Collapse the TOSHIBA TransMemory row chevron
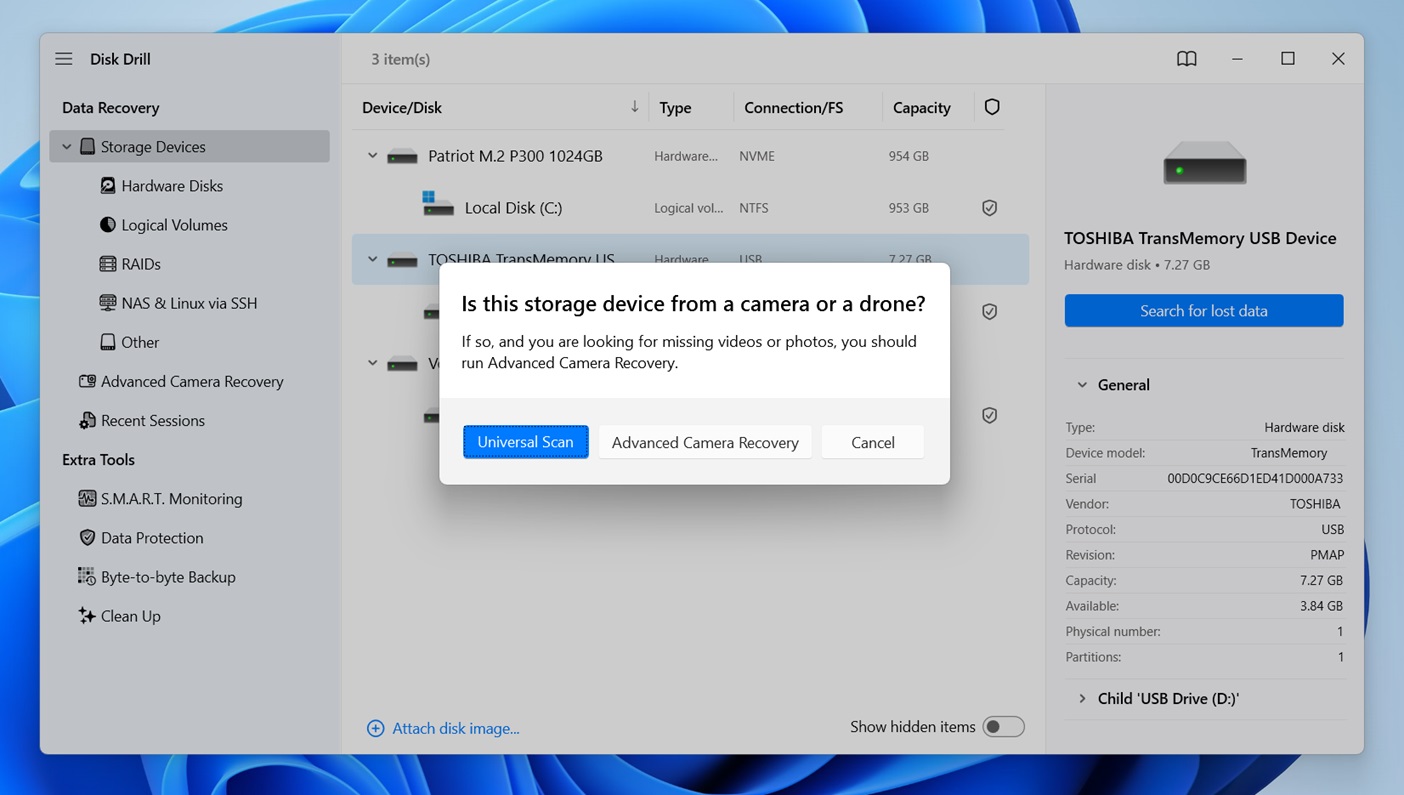This screenshot has width=1404, height=795. coord(372,259)
